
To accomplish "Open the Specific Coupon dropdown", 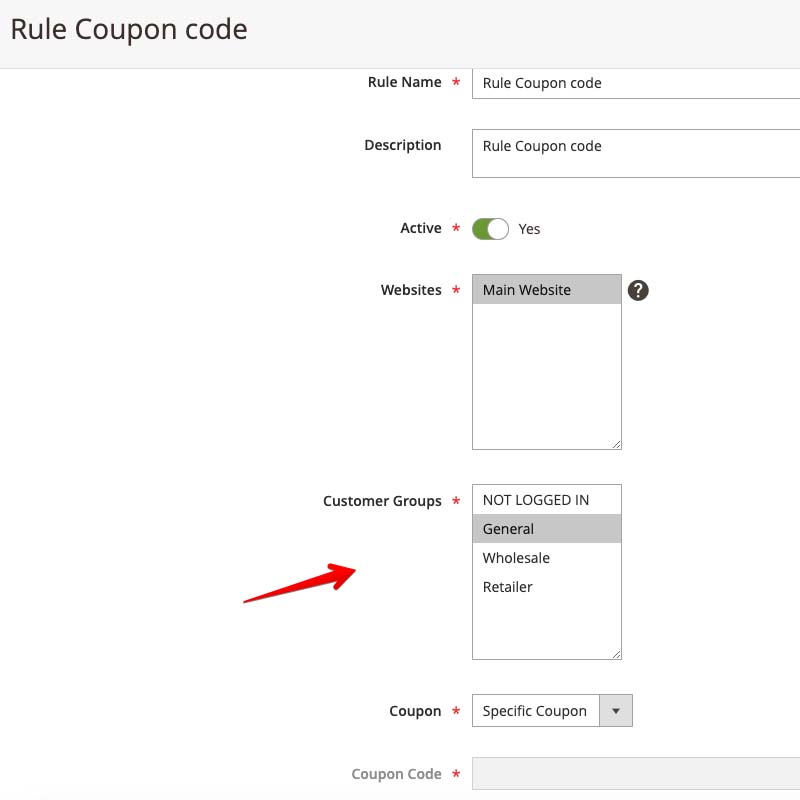I will pyautogui.click(x=535, y=711).
